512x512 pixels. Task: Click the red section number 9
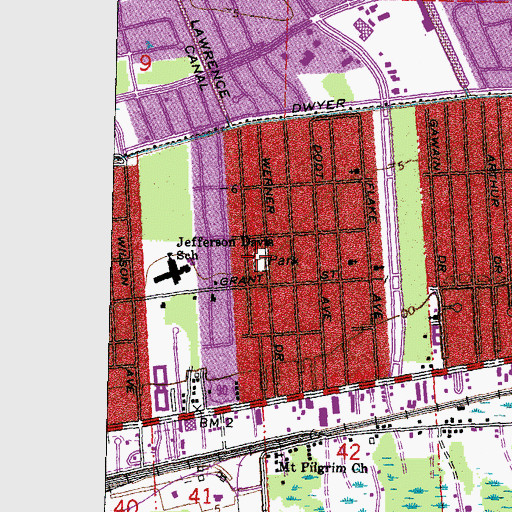(x=145, y=63)
